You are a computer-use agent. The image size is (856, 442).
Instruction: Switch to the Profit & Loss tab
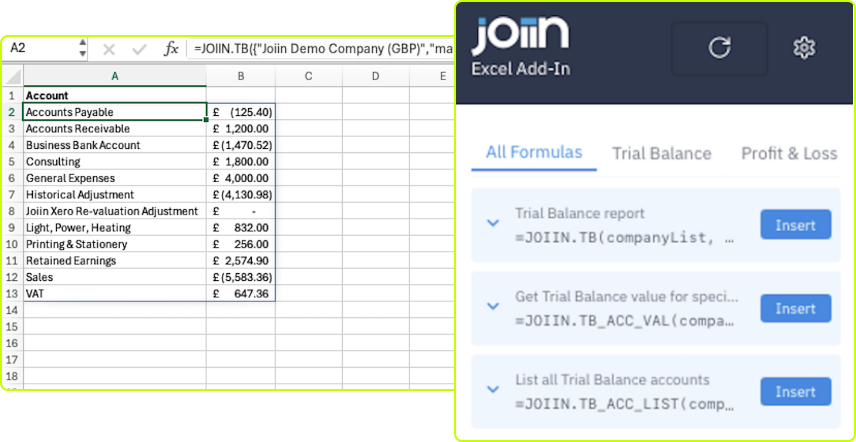pyautogui.click(x=789, y=153)
